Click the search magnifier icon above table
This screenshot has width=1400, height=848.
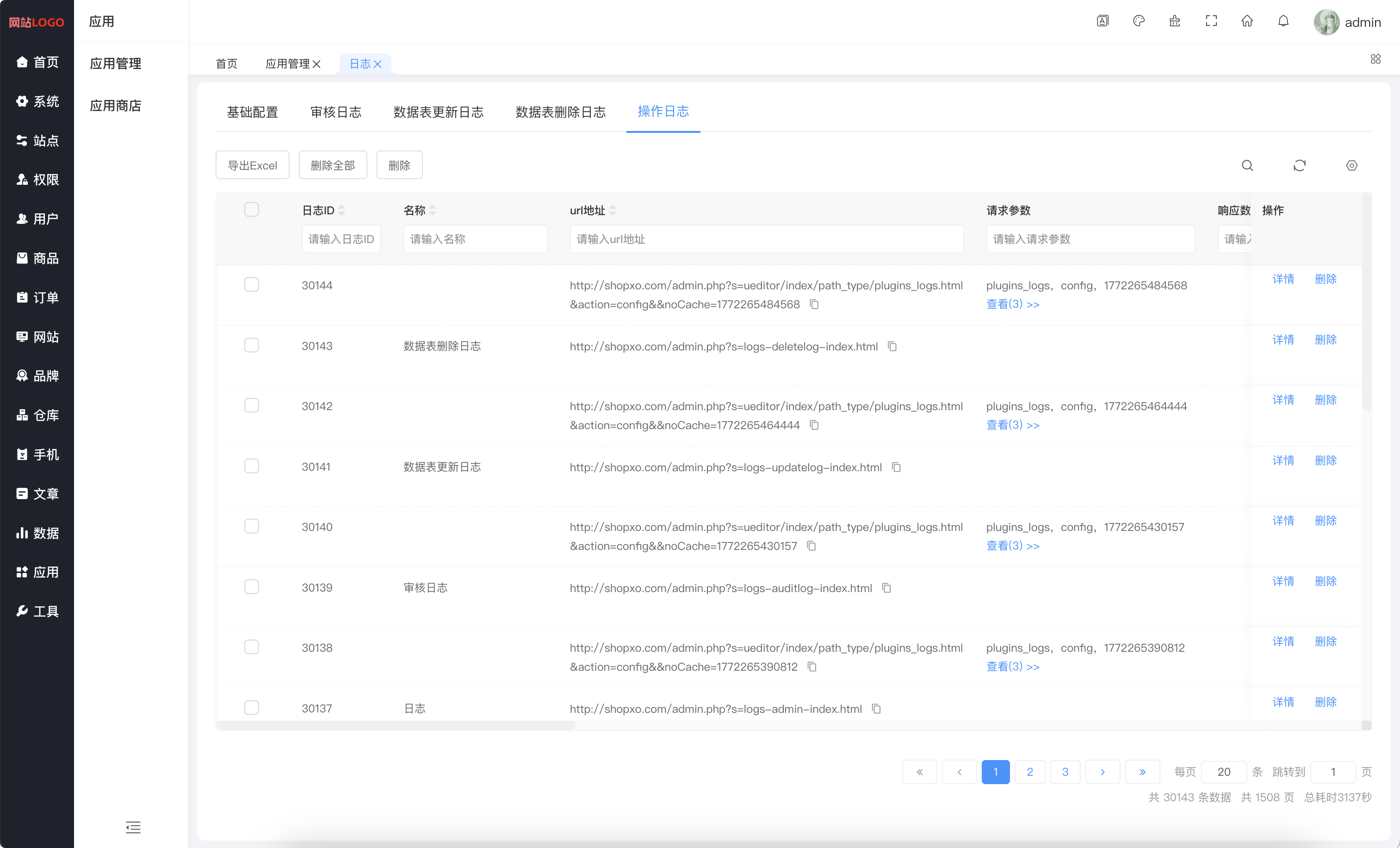(x=1247, y=165)
